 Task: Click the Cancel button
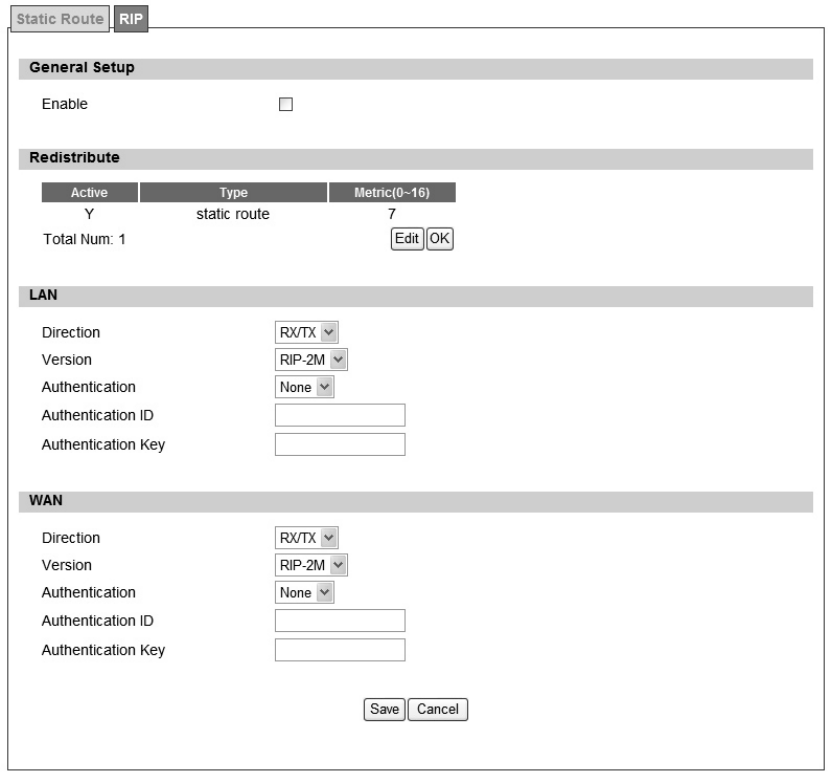click(438, 709)
